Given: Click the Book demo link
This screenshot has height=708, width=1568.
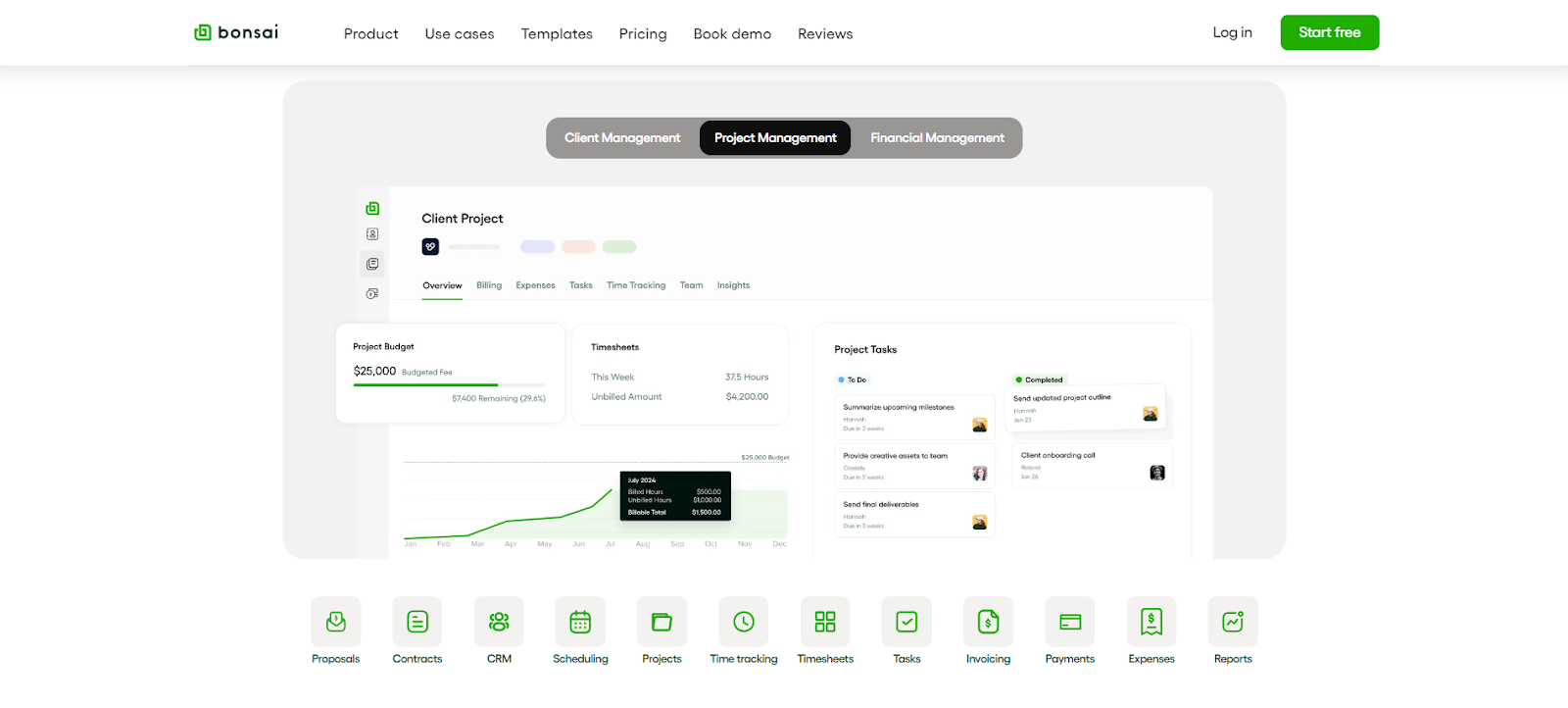Looking at the screenshot, I should 732,34.
